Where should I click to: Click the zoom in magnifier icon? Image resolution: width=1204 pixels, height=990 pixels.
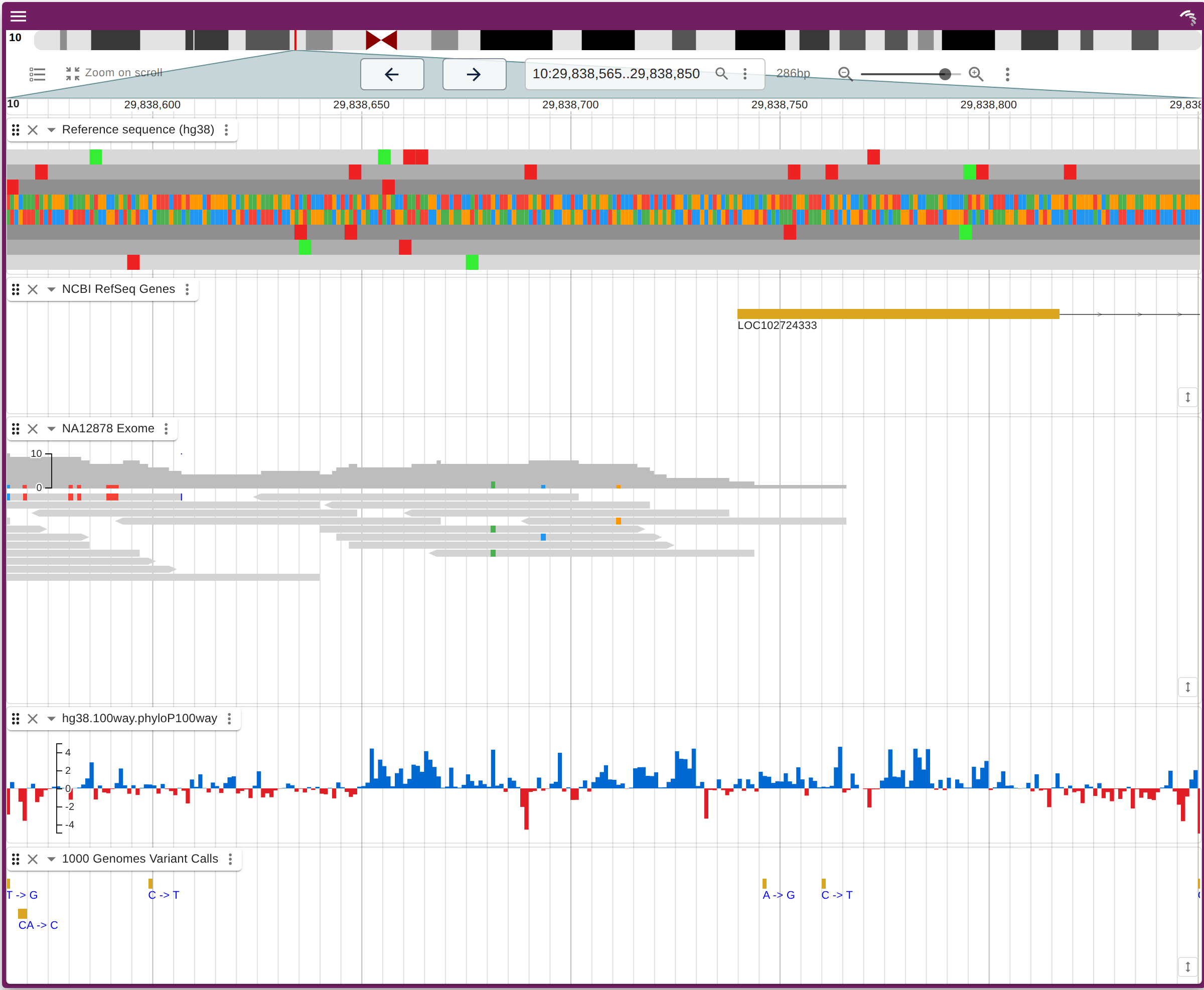976,74
